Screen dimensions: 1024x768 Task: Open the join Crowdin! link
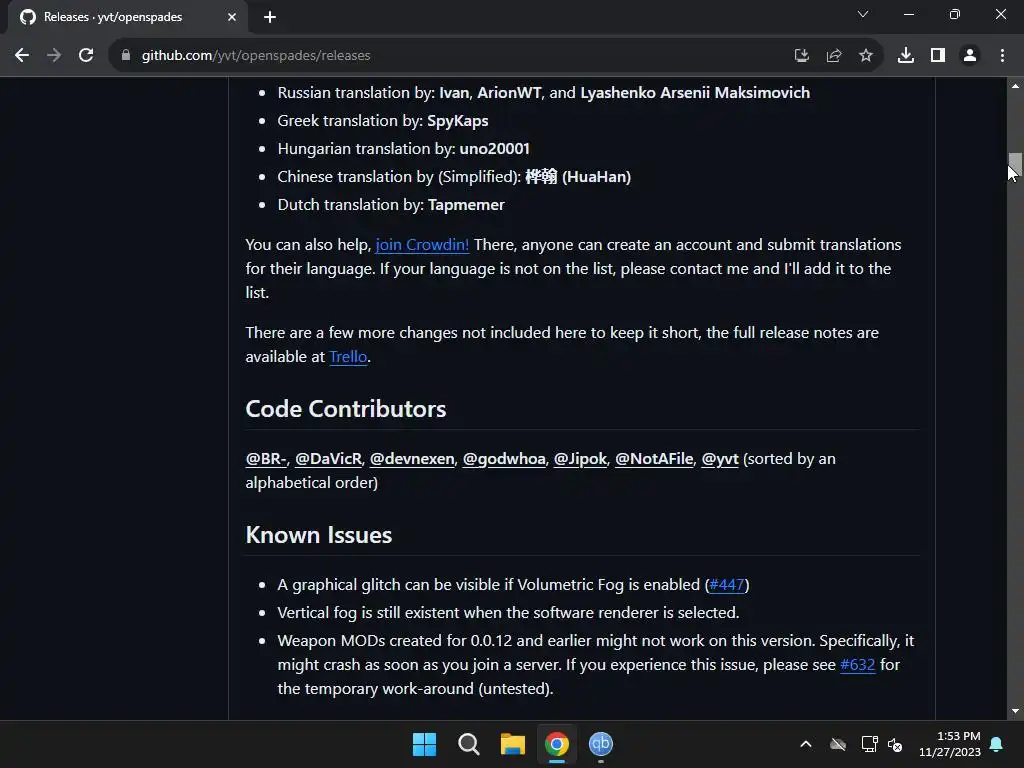[422, 245]
